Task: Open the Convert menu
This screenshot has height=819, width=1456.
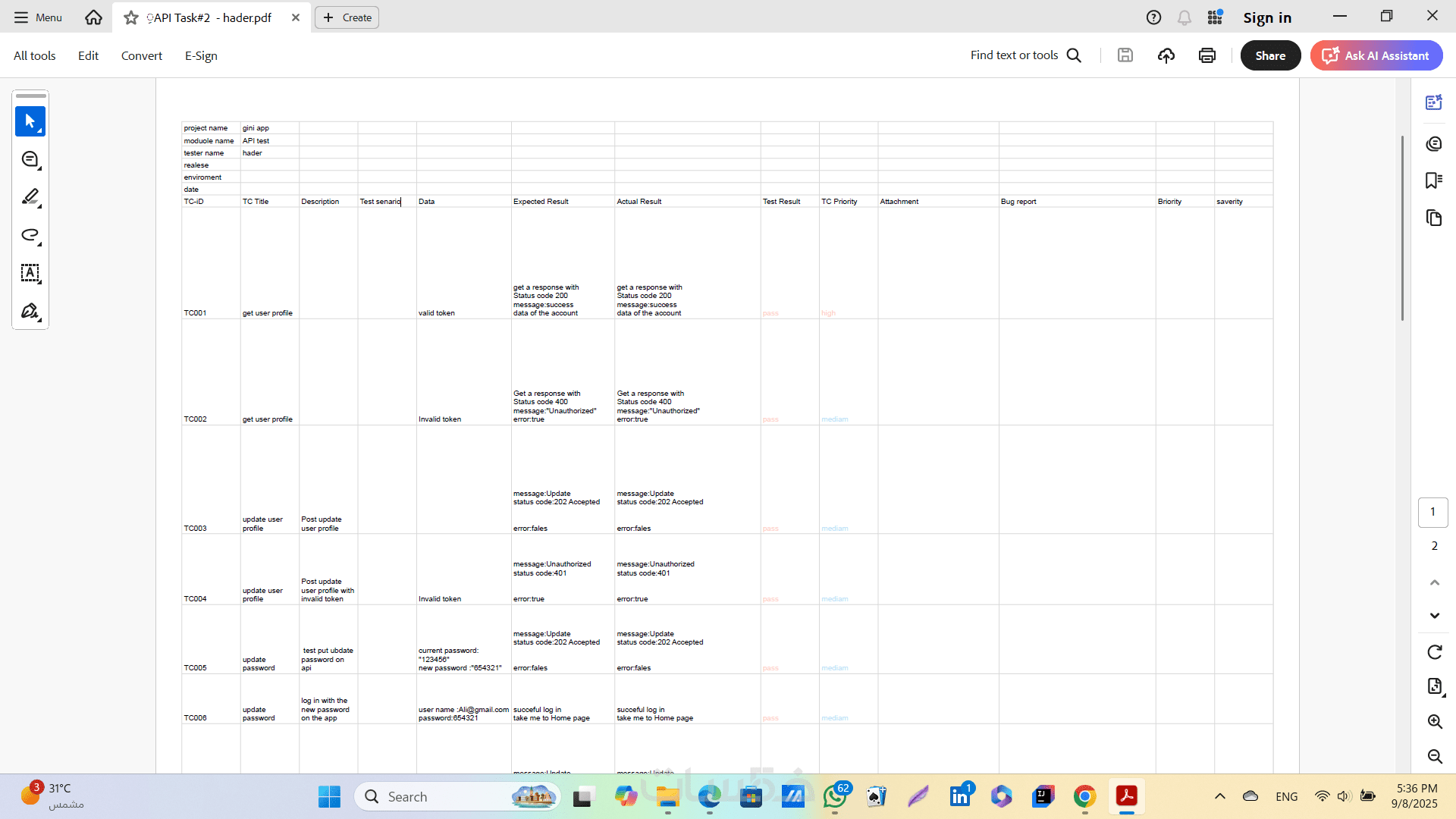Action: [141, 55]
